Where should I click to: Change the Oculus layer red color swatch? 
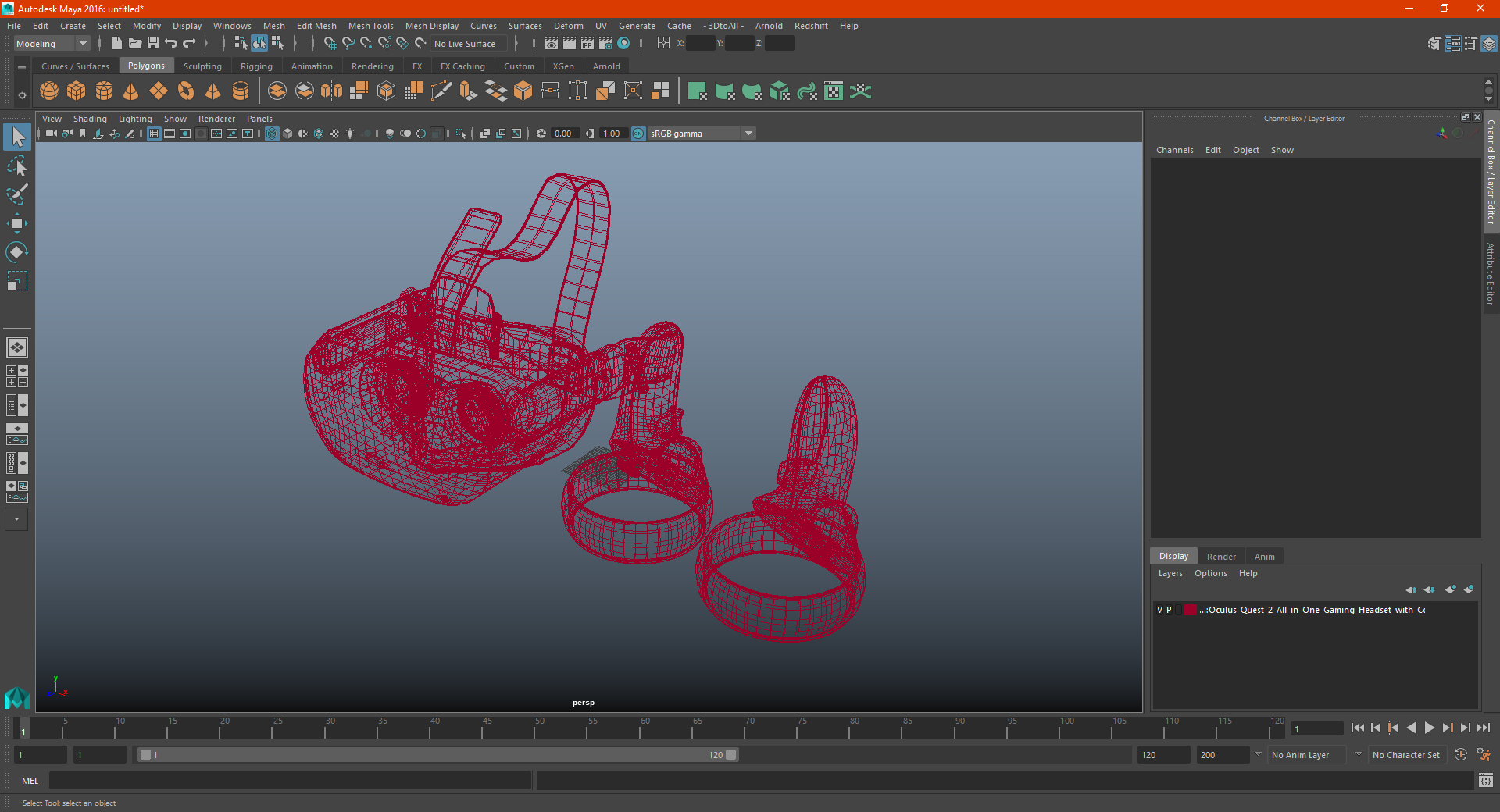(x=1190, y=610)
